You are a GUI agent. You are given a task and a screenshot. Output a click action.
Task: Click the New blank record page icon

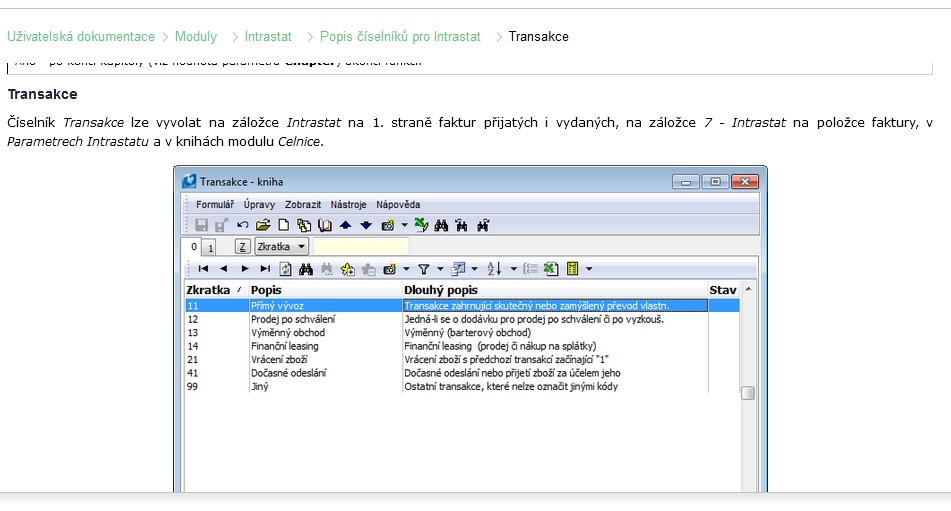283,225
